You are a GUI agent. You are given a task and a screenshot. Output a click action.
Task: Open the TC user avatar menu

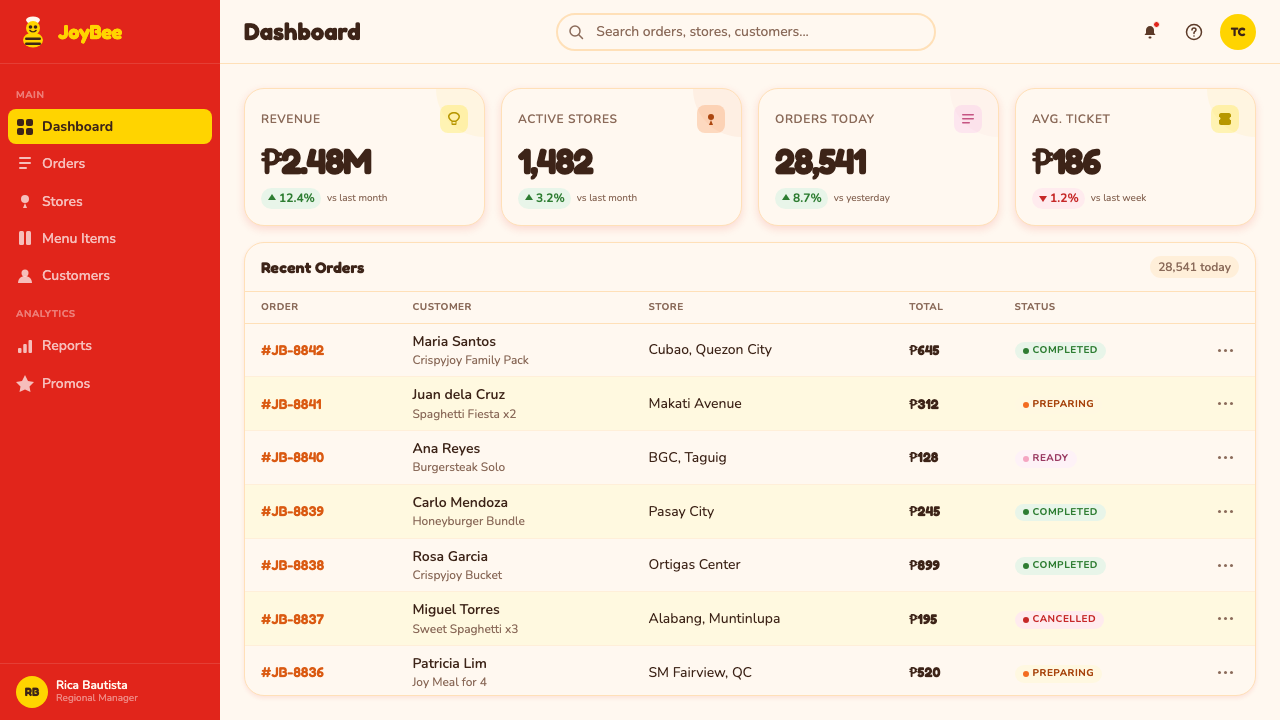click(1238, 32)
